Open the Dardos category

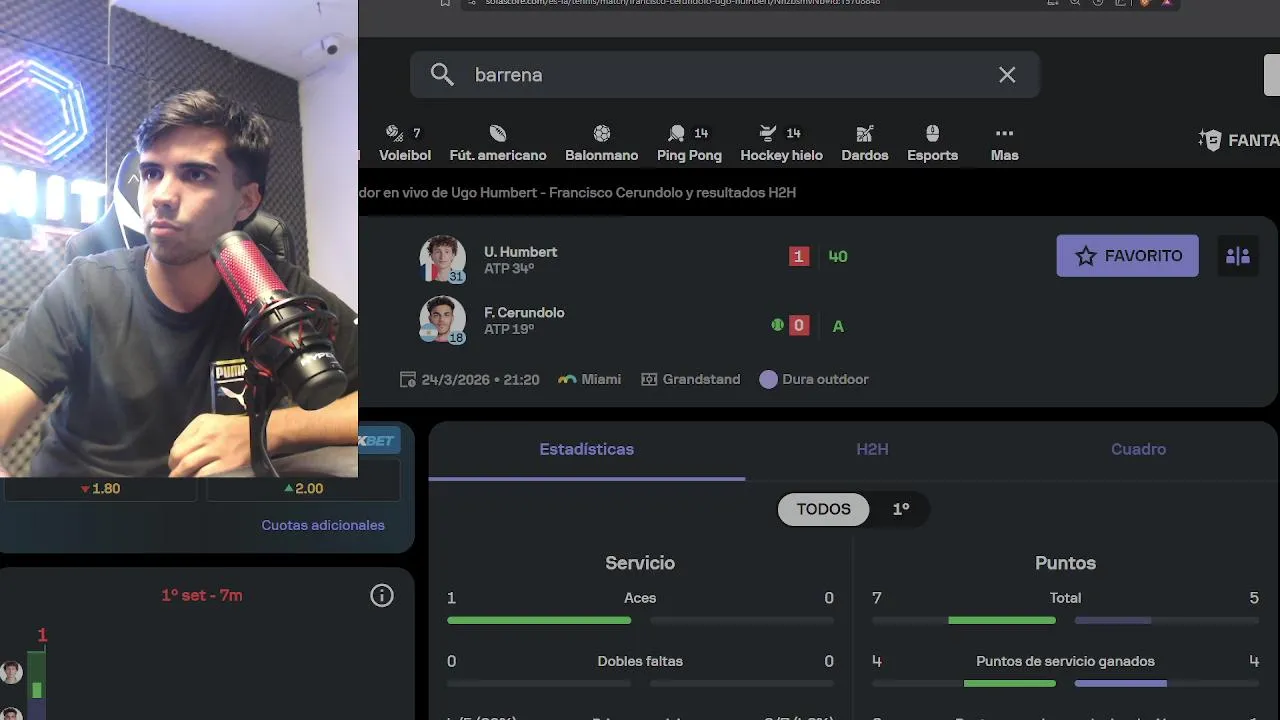pos(865,143)
